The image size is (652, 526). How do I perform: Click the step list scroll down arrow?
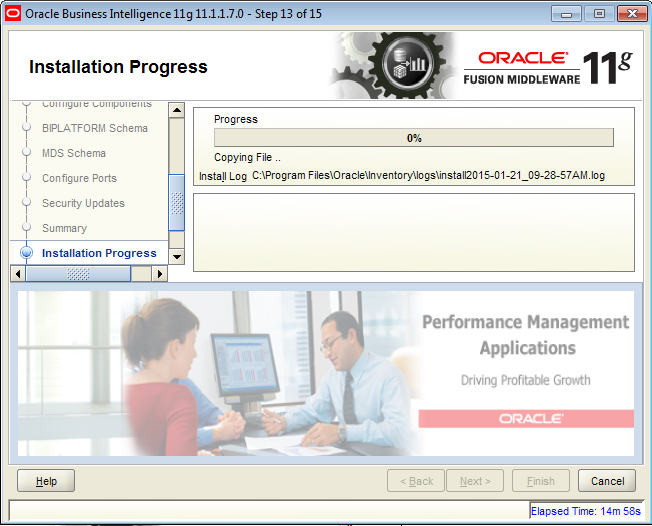coord(177,256)
